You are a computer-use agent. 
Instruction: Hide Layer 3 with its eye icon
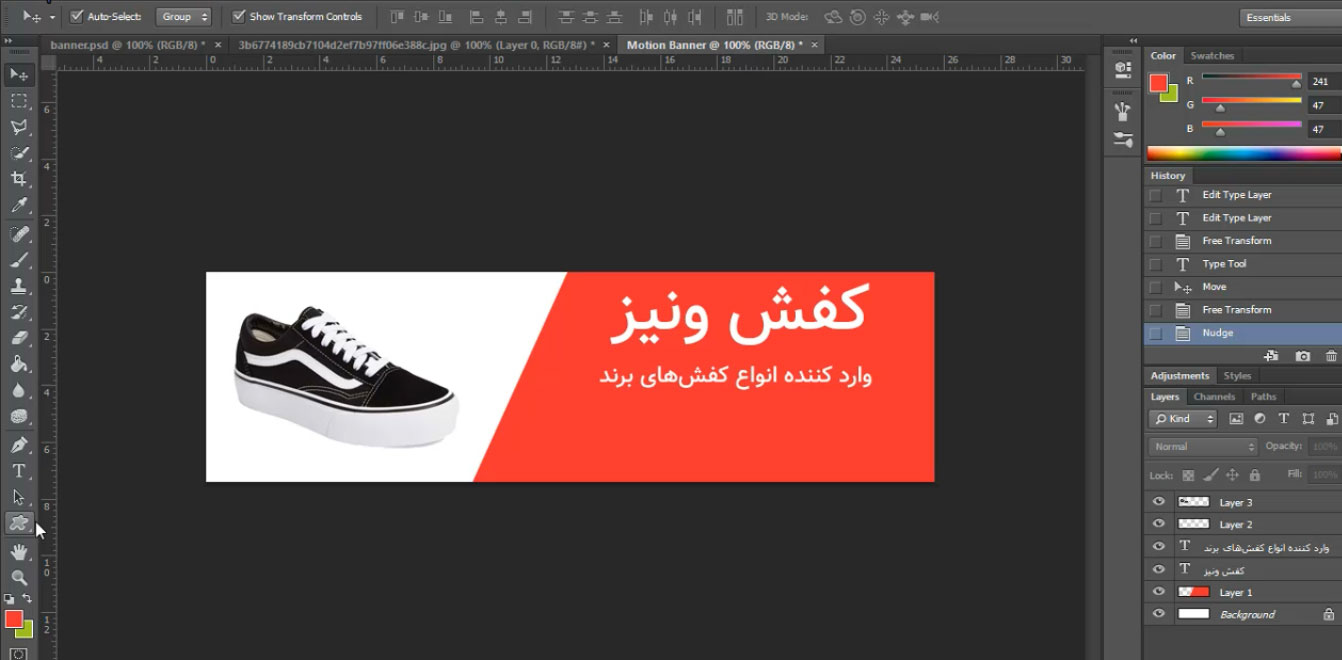tap(1159, 502)
